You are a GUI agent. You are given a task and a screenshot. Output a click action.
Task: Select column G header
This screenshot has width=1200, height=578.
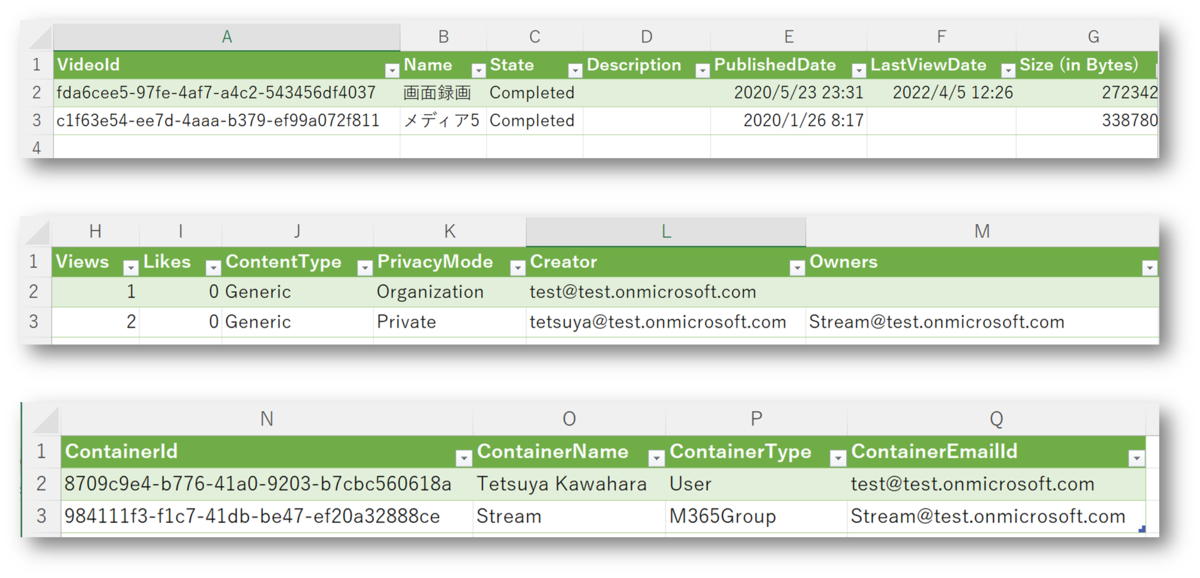(x=1088, y=37)
